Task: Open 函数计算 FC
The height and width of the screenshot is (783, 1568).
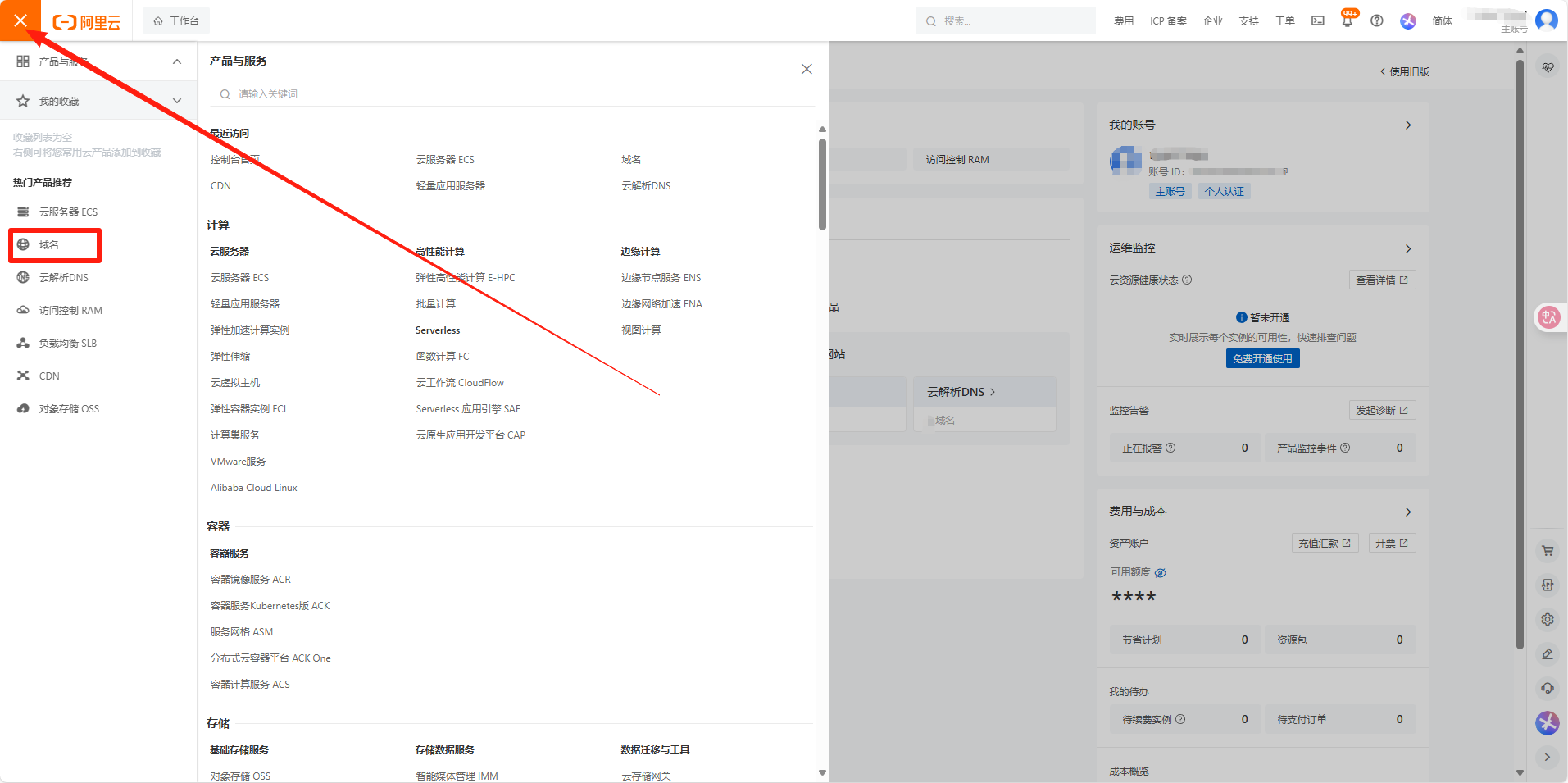Action: pos(443,357)
